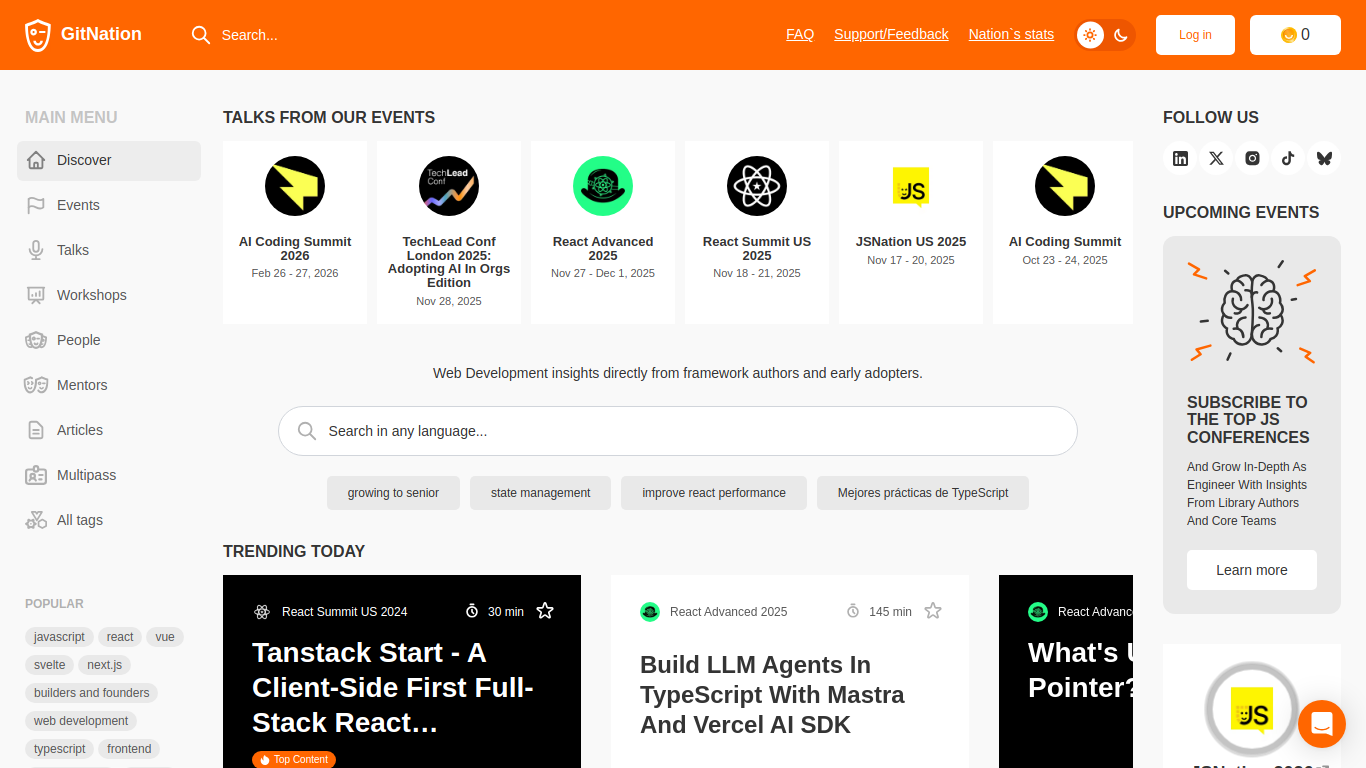The width and height of the screenshot is (1366, 768).
Task: Select Mentors in the main menu
Action: 109,385
